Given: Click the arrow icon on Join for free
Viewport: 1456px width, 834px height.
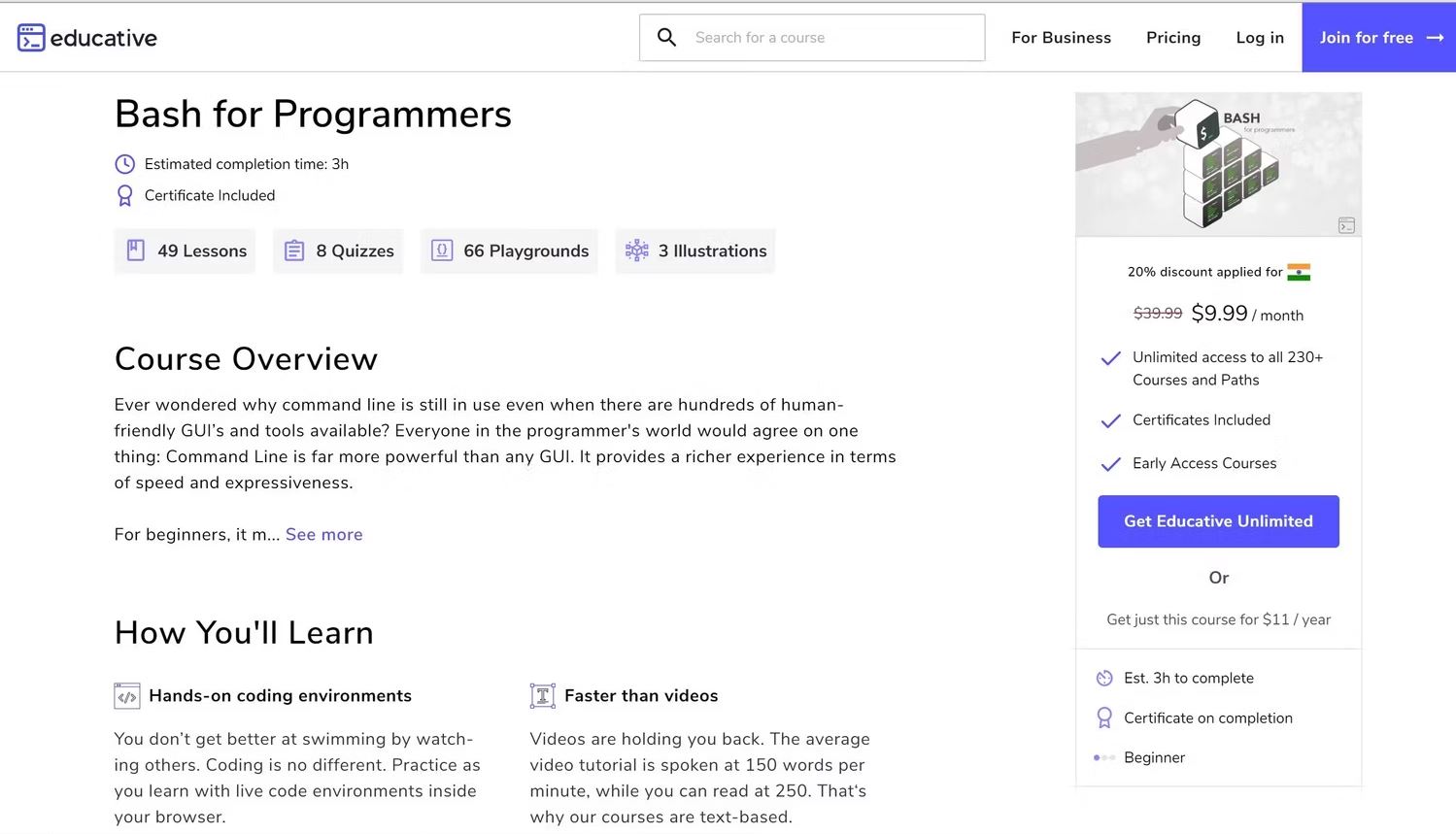Looking at the screenshot, I should [1435, 38].
